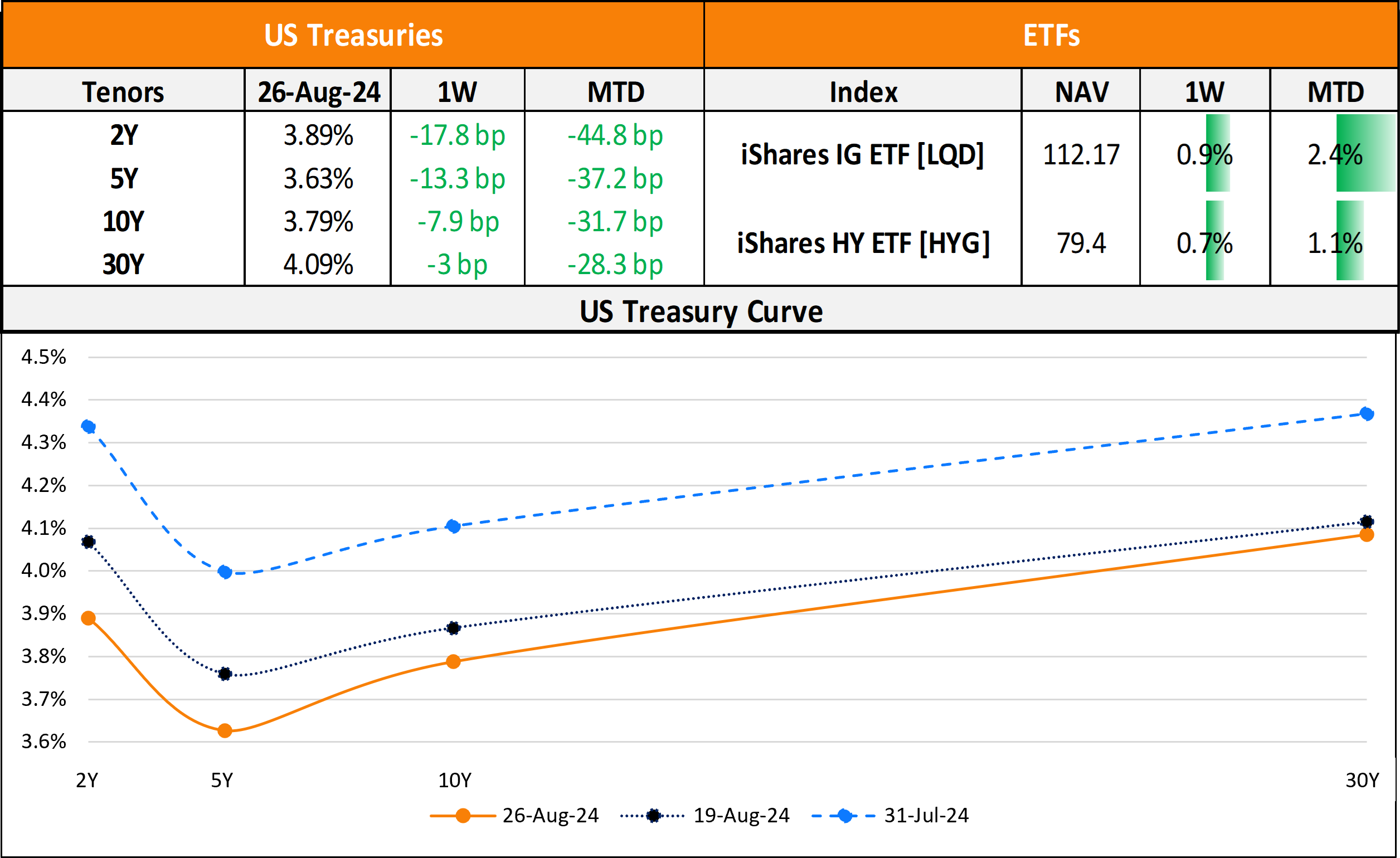Select the iShares HY ETF [HYG] row label
Screen dimensions: 1400x858
point(863,243)
